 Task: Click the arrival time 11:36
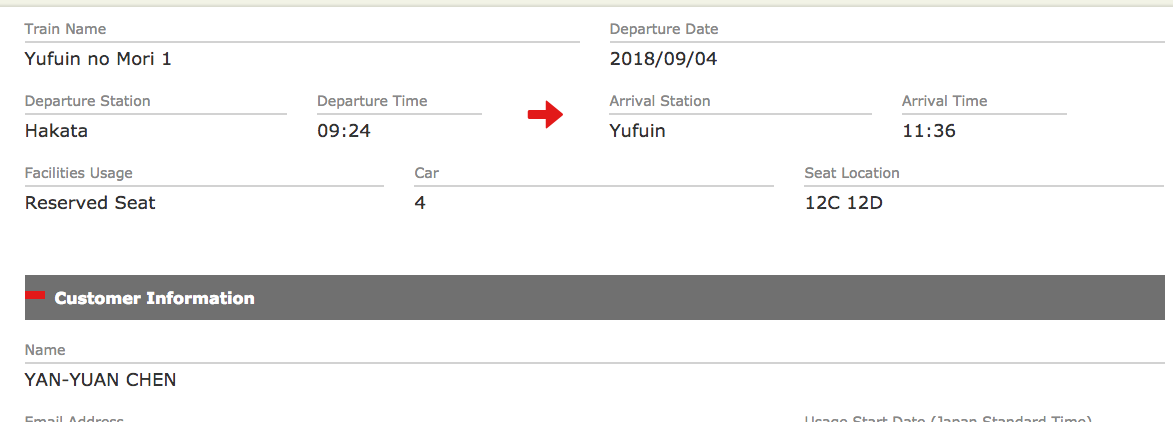click(929, 131)
